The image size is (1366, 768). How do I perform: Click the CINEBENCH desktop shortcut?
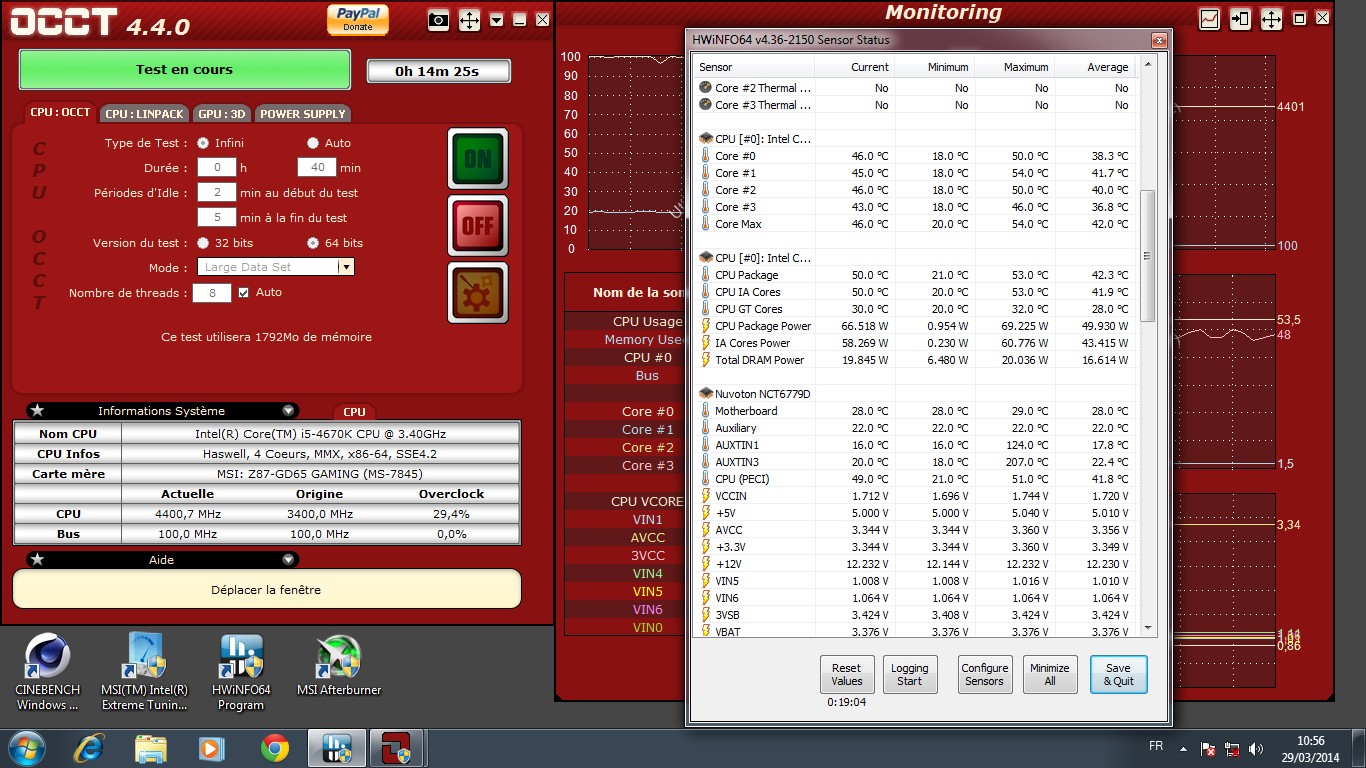click(x=47, y=671)
